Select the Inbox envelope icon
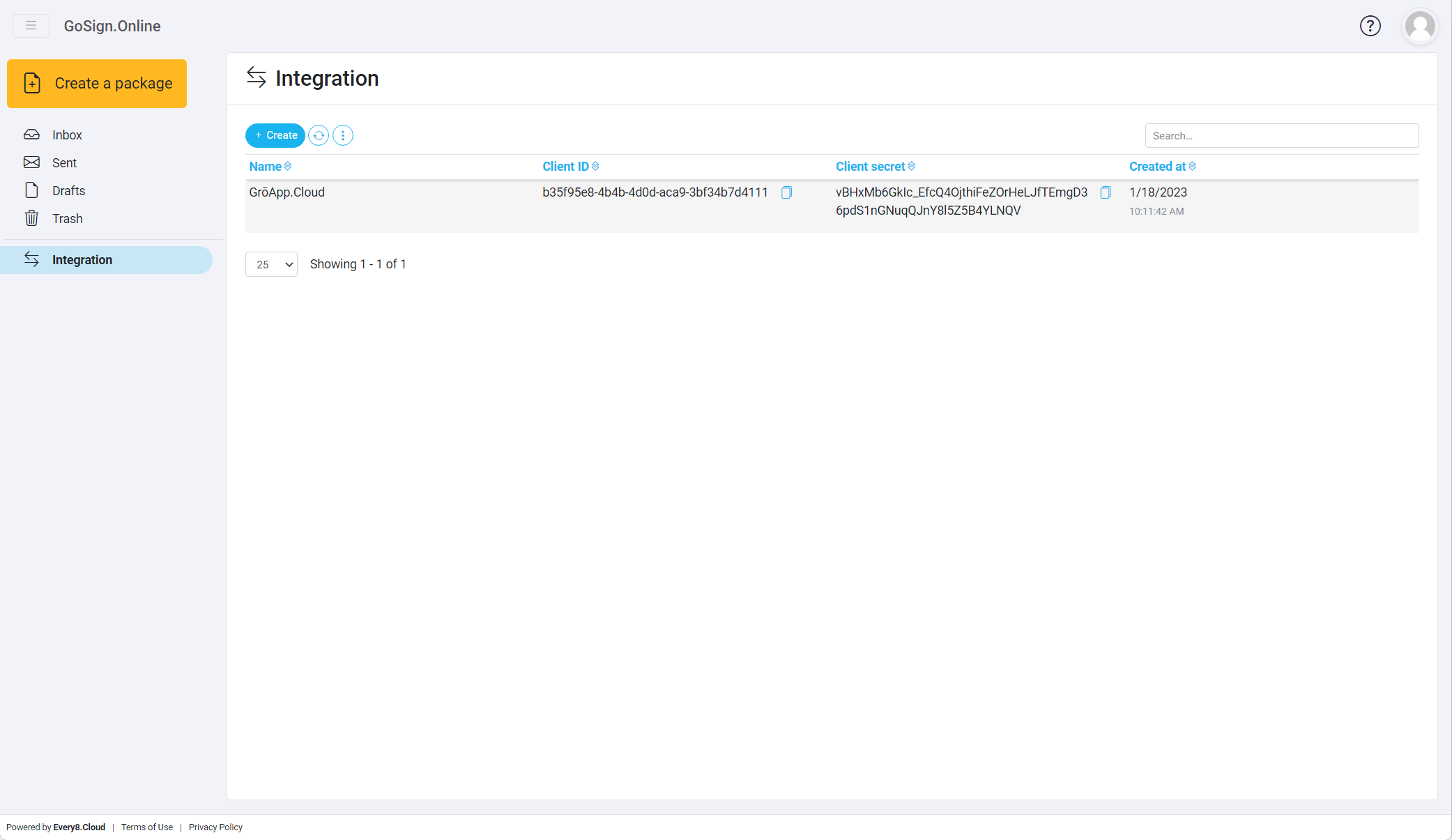 click(x=32, y=134)
